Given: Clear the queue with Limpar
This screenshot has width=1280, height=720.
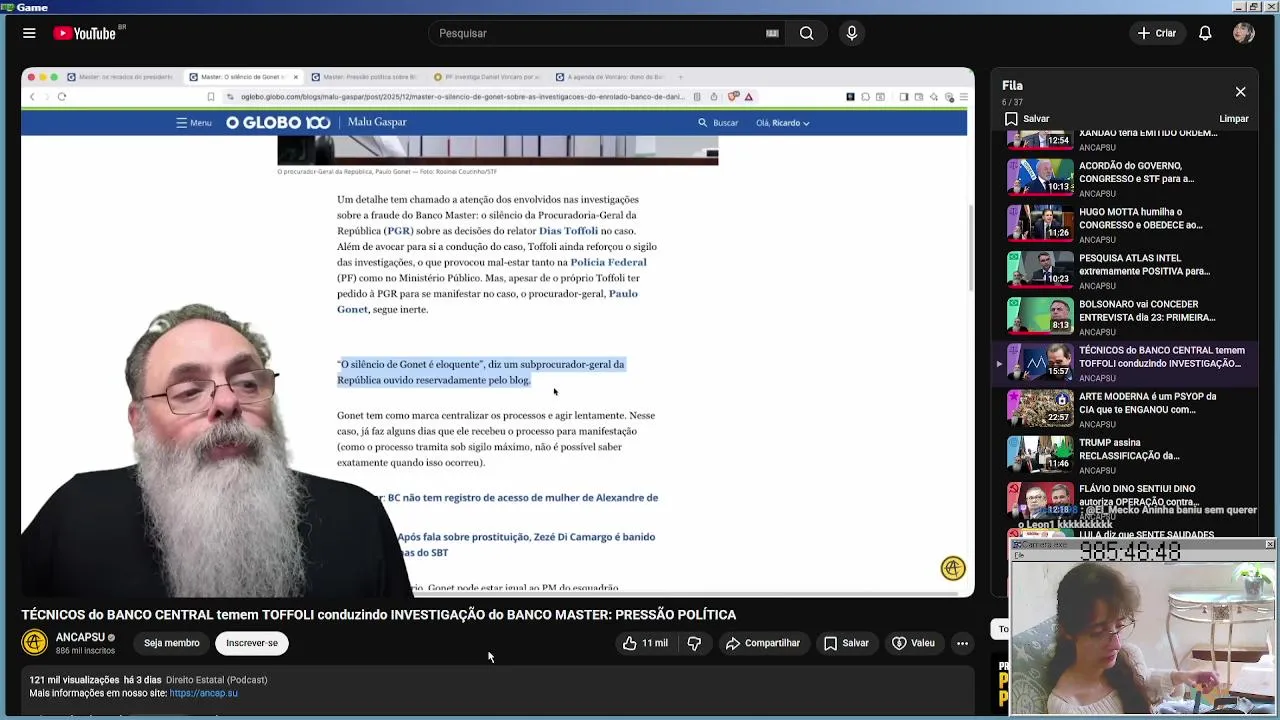Looking at the screenshot, I should point(1234,118).
